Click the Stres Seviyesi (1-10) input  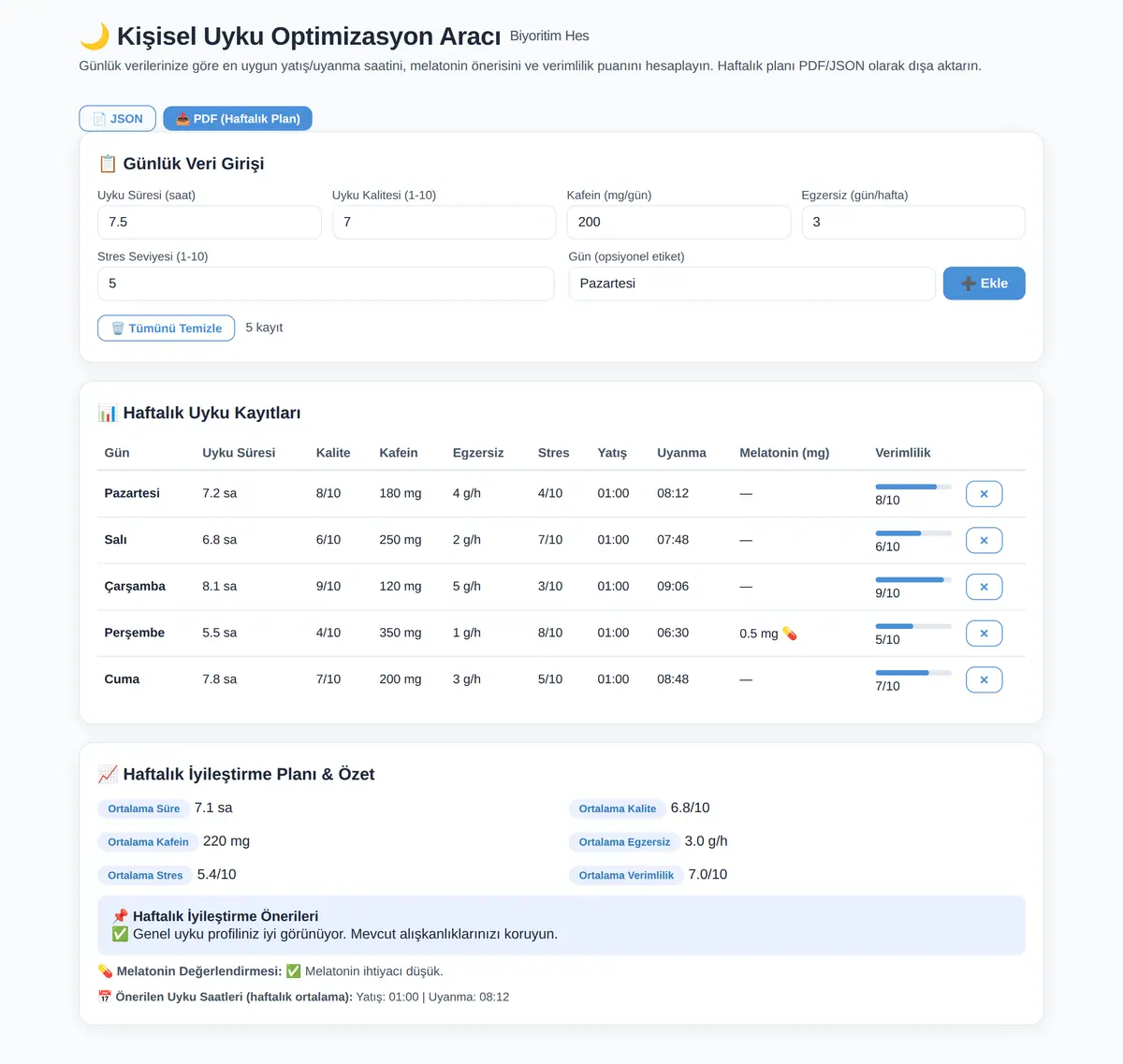326,284
